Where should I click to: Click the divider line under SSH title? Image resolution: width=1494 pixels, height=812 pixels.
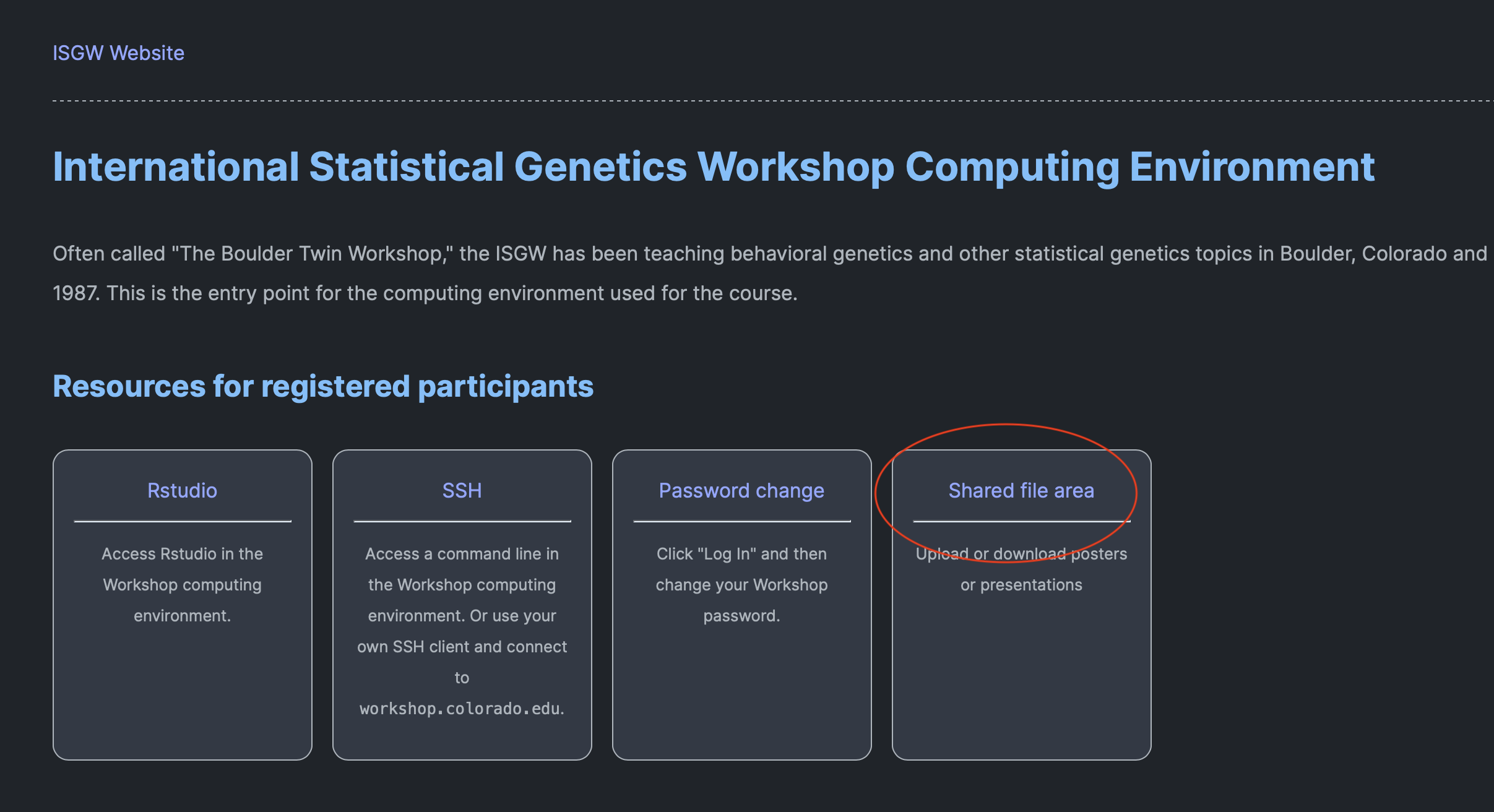[x=462, y=521]
